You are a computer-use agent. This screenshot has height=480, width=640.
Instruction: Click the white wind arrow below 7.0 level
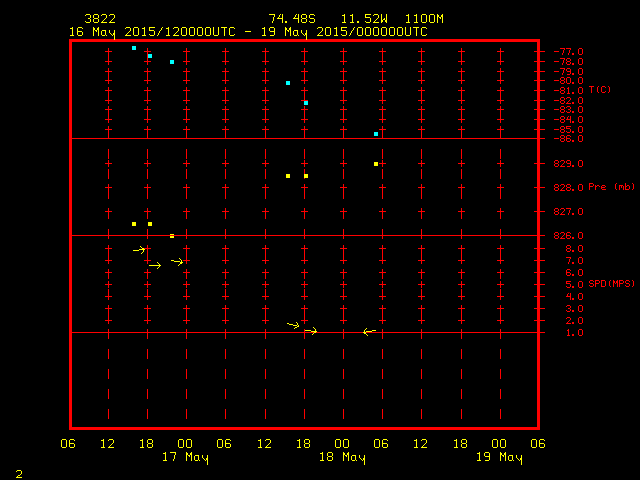tap(154, 265)
